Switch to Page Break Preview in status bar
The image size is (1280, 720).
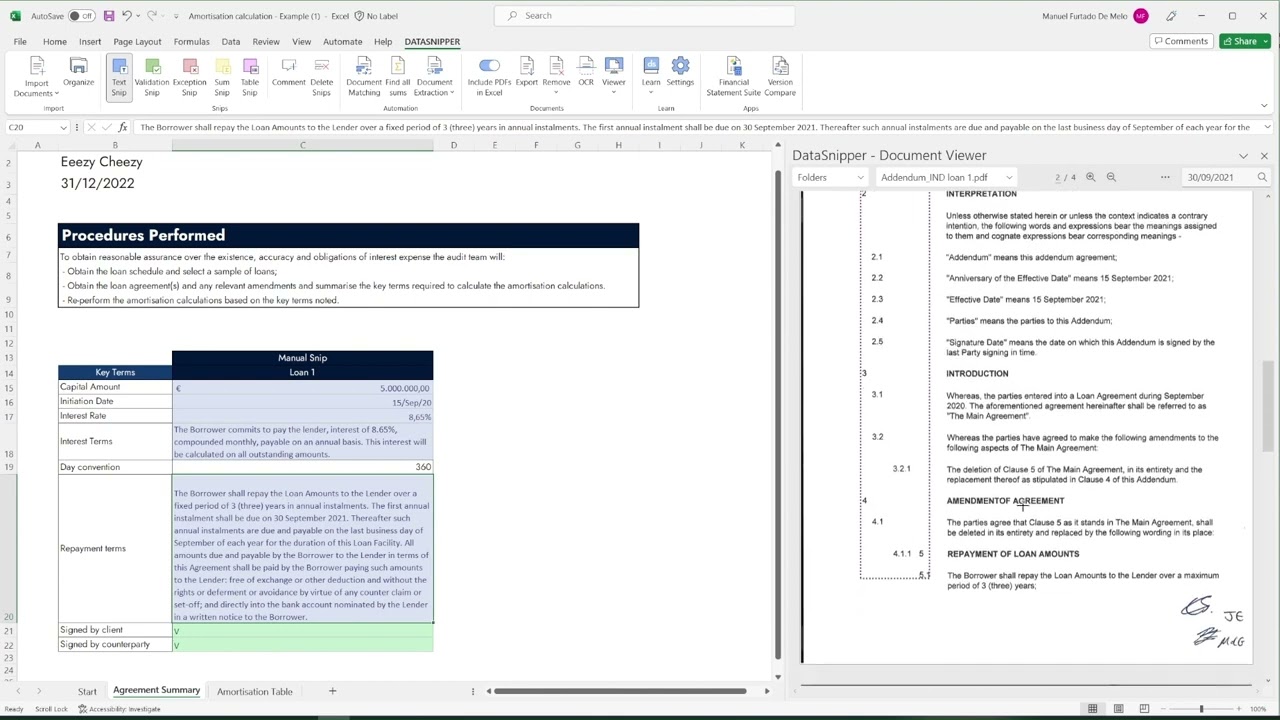(1144, 709)
